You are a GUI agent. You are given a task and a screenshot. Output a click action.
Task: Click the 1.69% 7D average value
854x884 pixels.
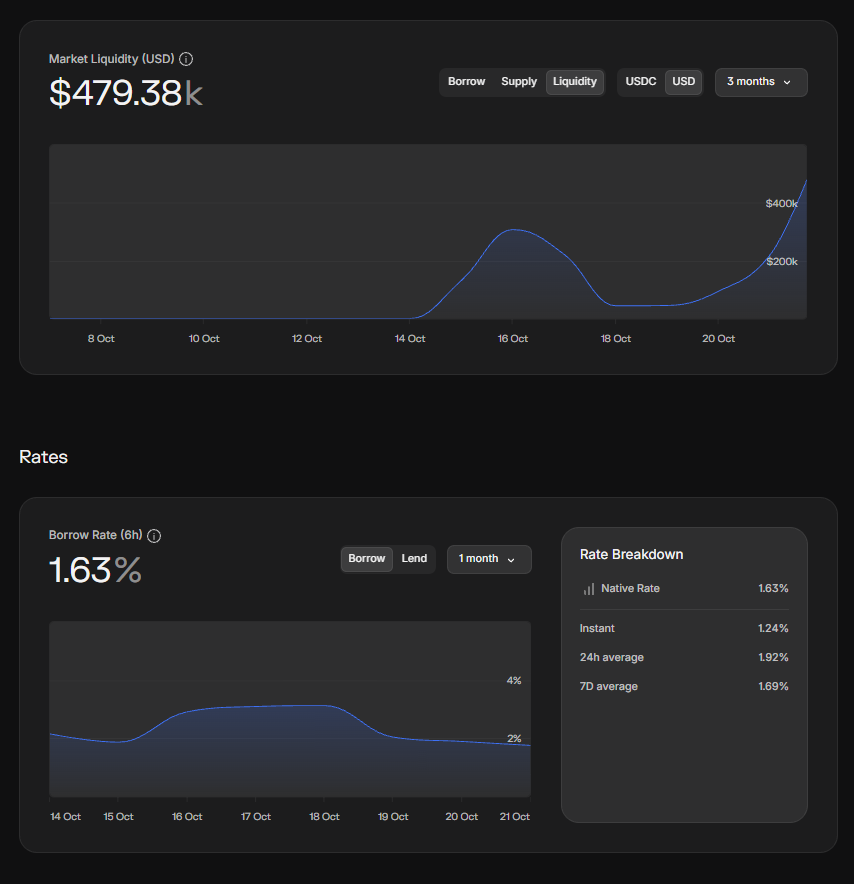(773, 687)
